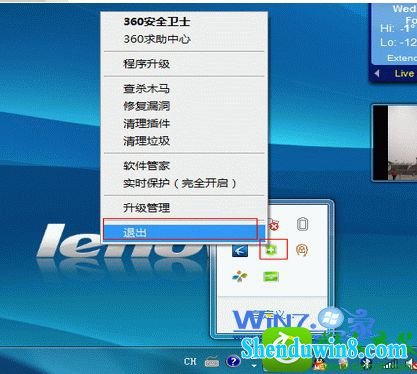
Task: Click the 360 green plus tray icon
Action: 271,250
